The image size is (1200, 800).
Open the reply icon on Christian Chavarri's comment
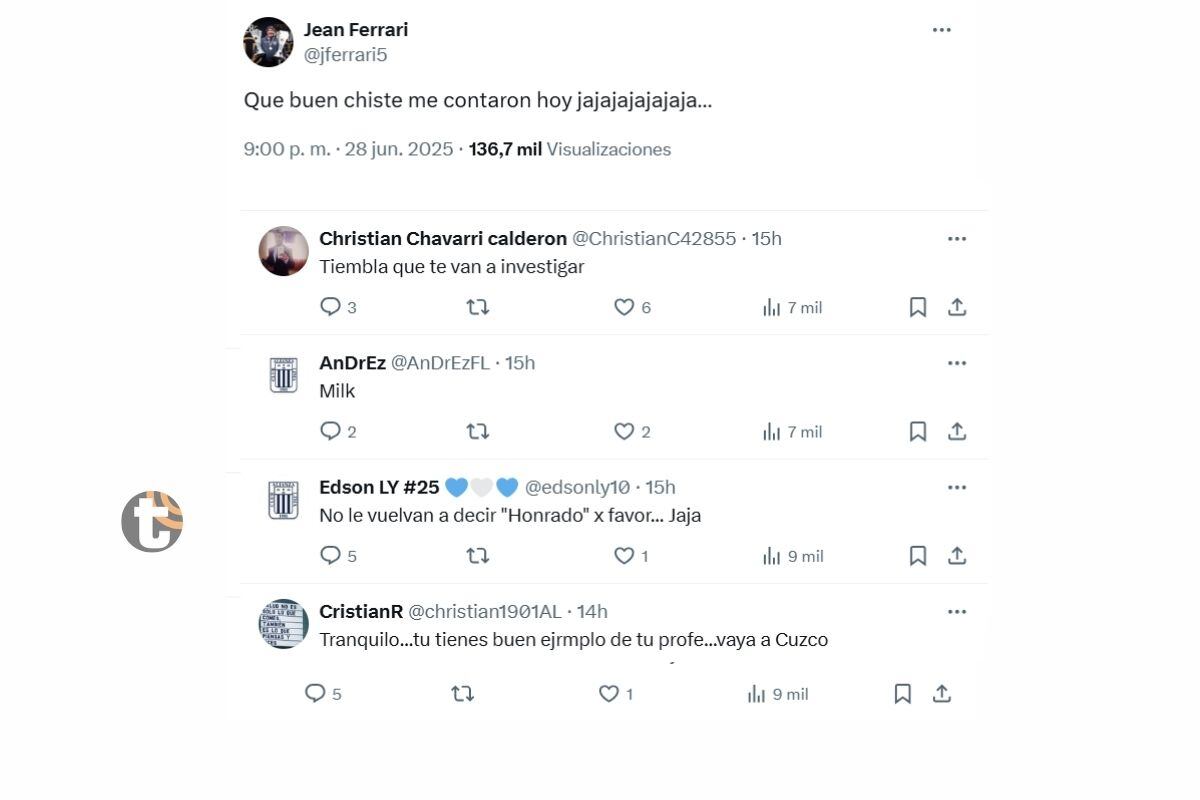click(331, 307)
